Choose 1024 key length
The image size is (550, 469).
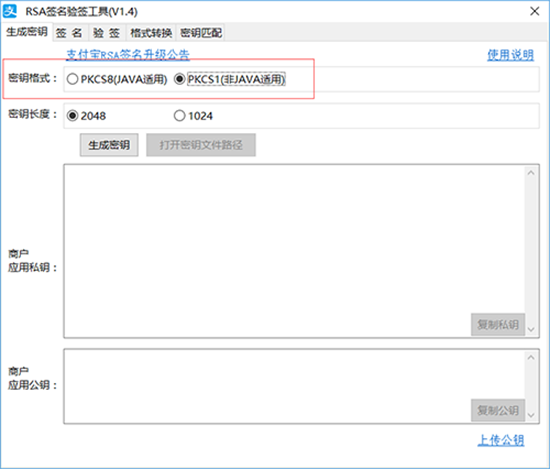(193, 116)
